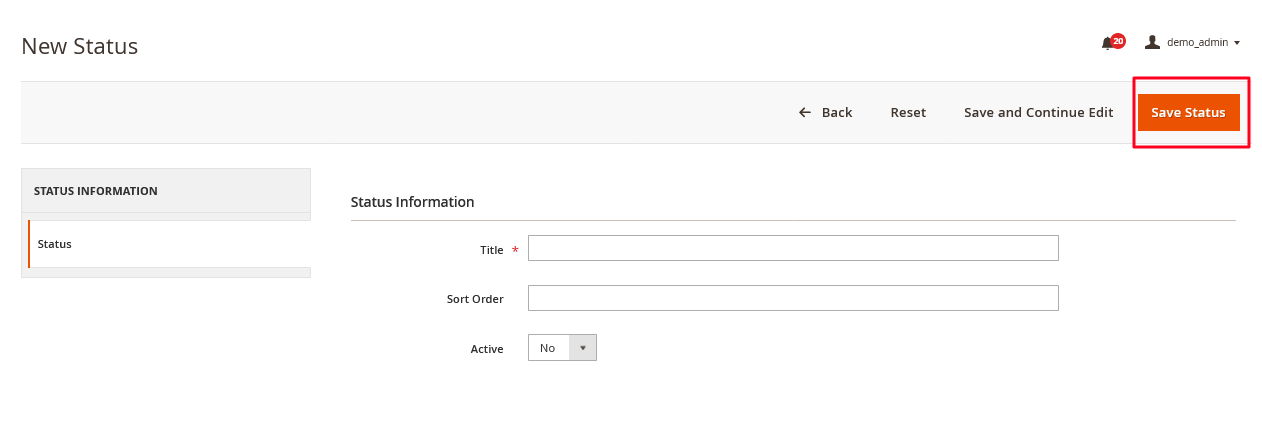
Task: Click the red notification count badge
Action: (x=1118, y=41)
